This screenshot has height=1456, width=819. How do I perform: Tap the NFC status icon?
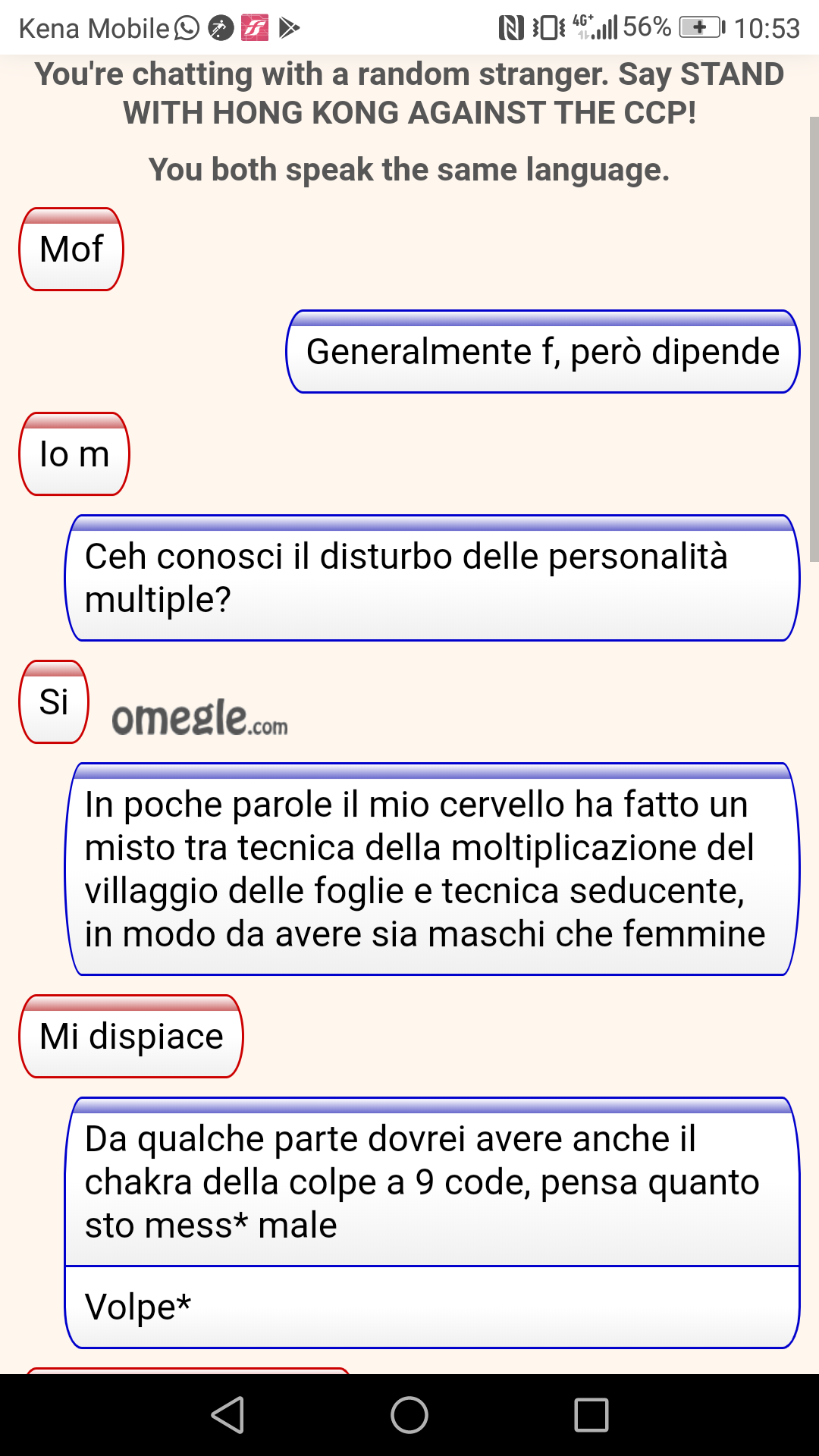click(x=512, y=28)
